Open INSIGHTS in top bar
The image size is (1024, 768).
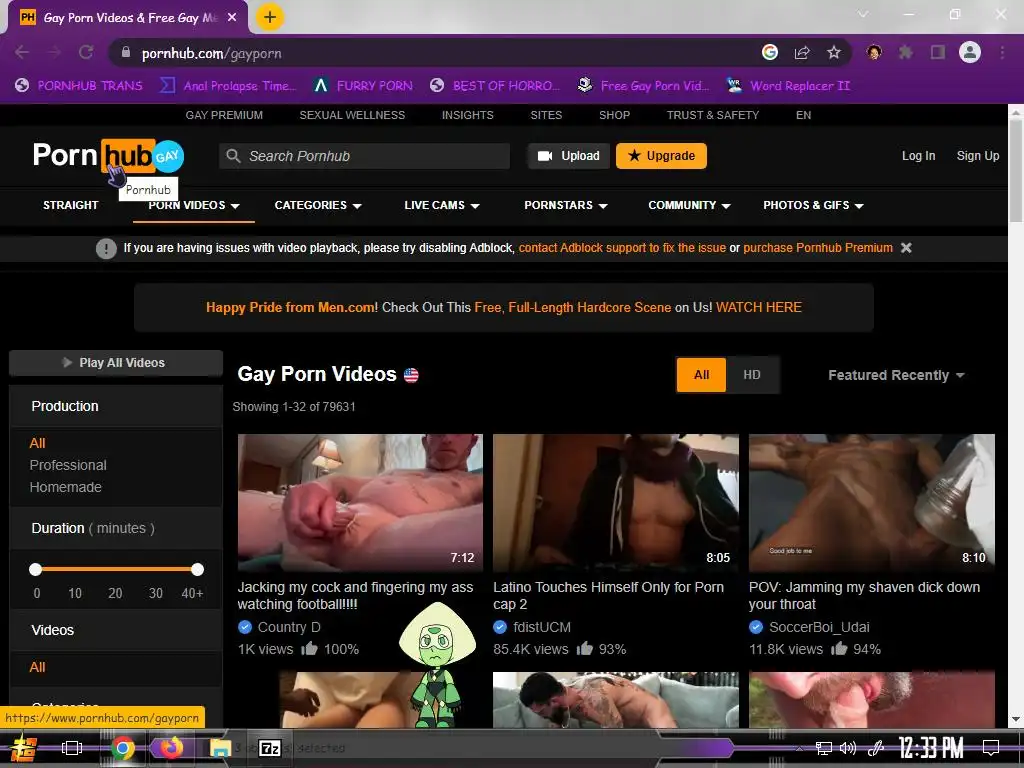468,115
